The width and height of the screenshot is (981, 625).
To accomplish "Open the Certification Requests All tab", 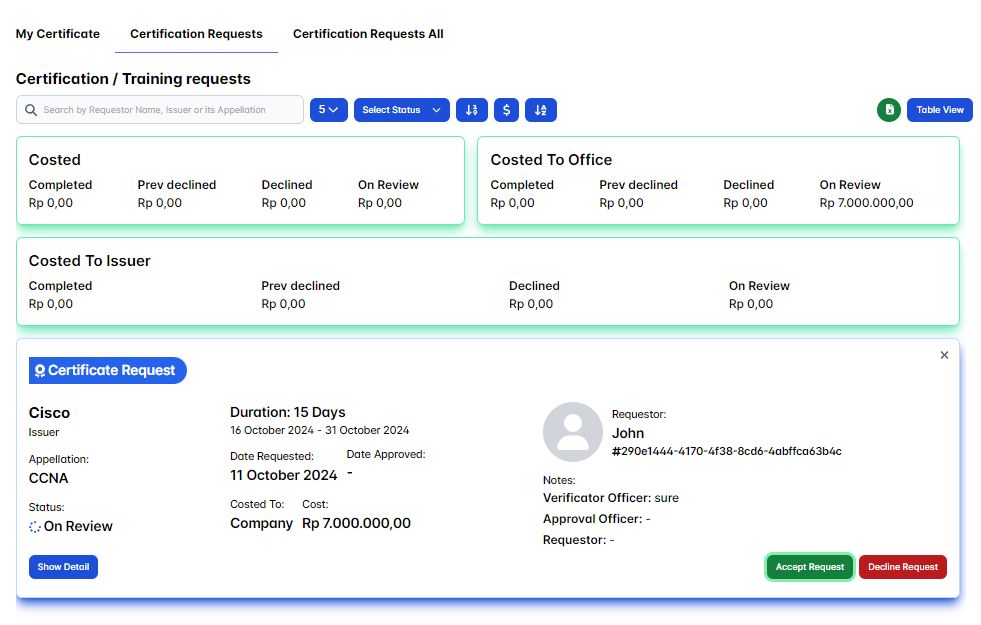I will (x=368, y=34).
